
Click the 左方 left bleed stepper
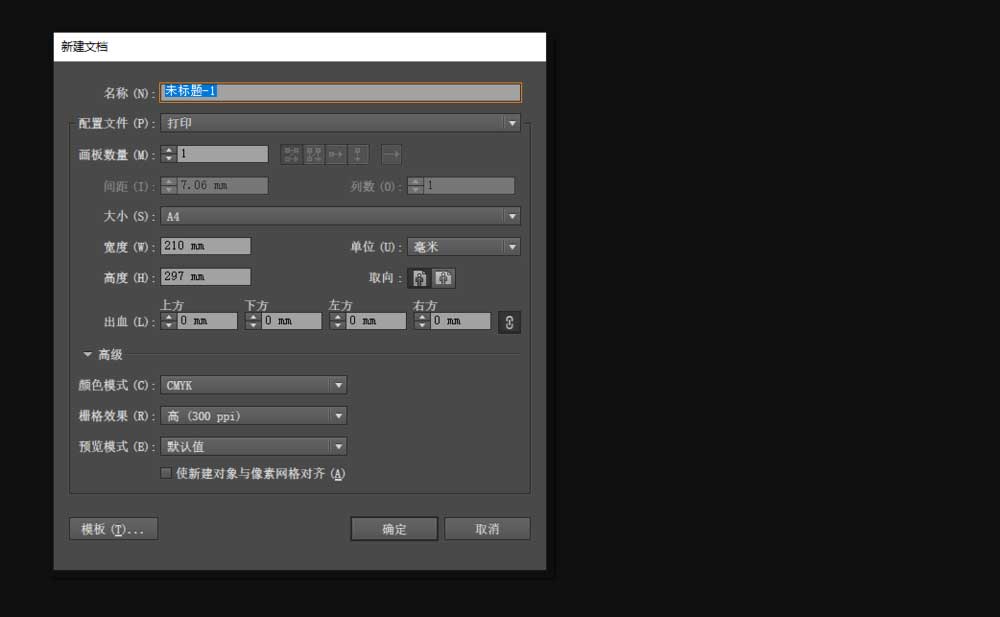337,321
